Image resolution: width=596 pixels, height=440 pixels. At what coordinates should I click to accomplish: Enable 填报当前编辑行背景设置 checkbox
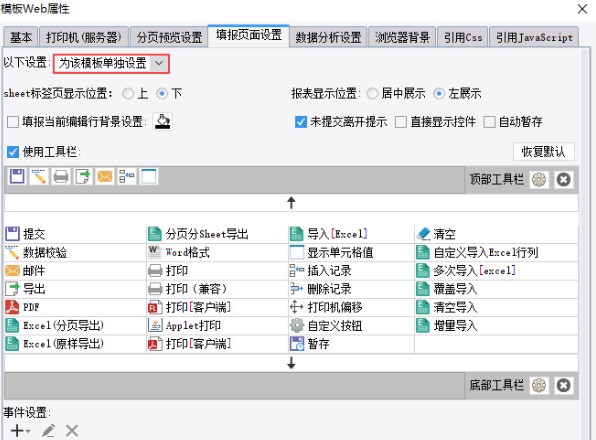tap(13, 122)
